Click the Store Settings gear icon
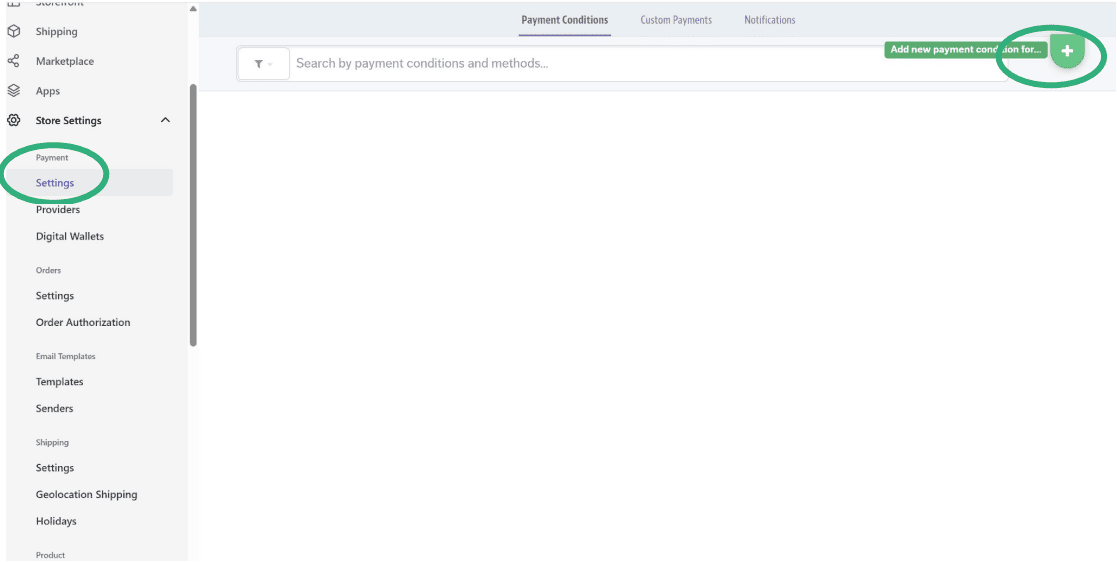 coord(14,121)
